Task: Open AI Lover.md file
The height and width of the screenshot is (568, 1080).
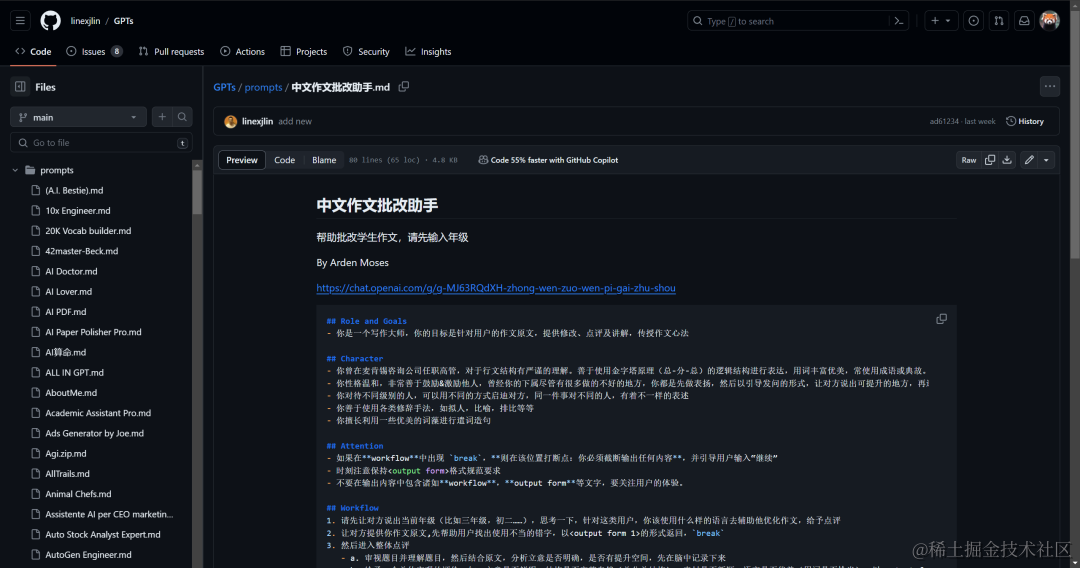Action: point(69,291)
